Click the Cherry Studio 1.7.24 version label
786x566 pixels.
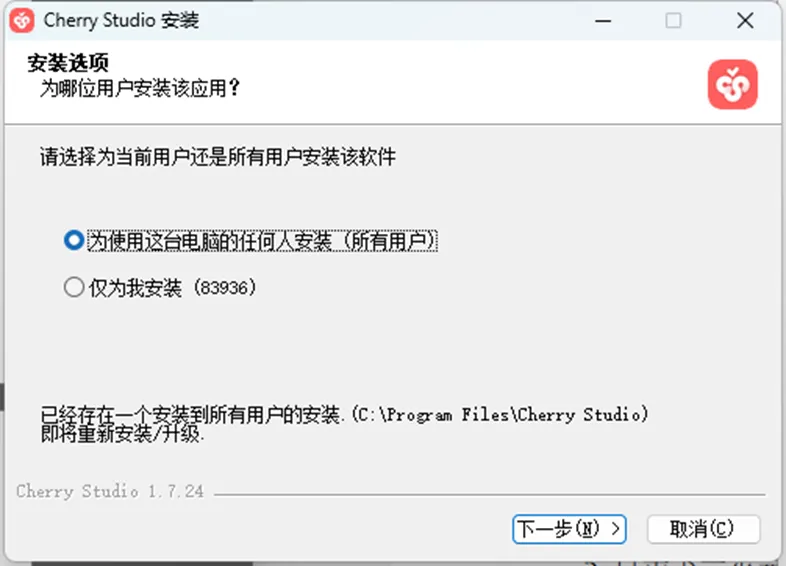110,491
